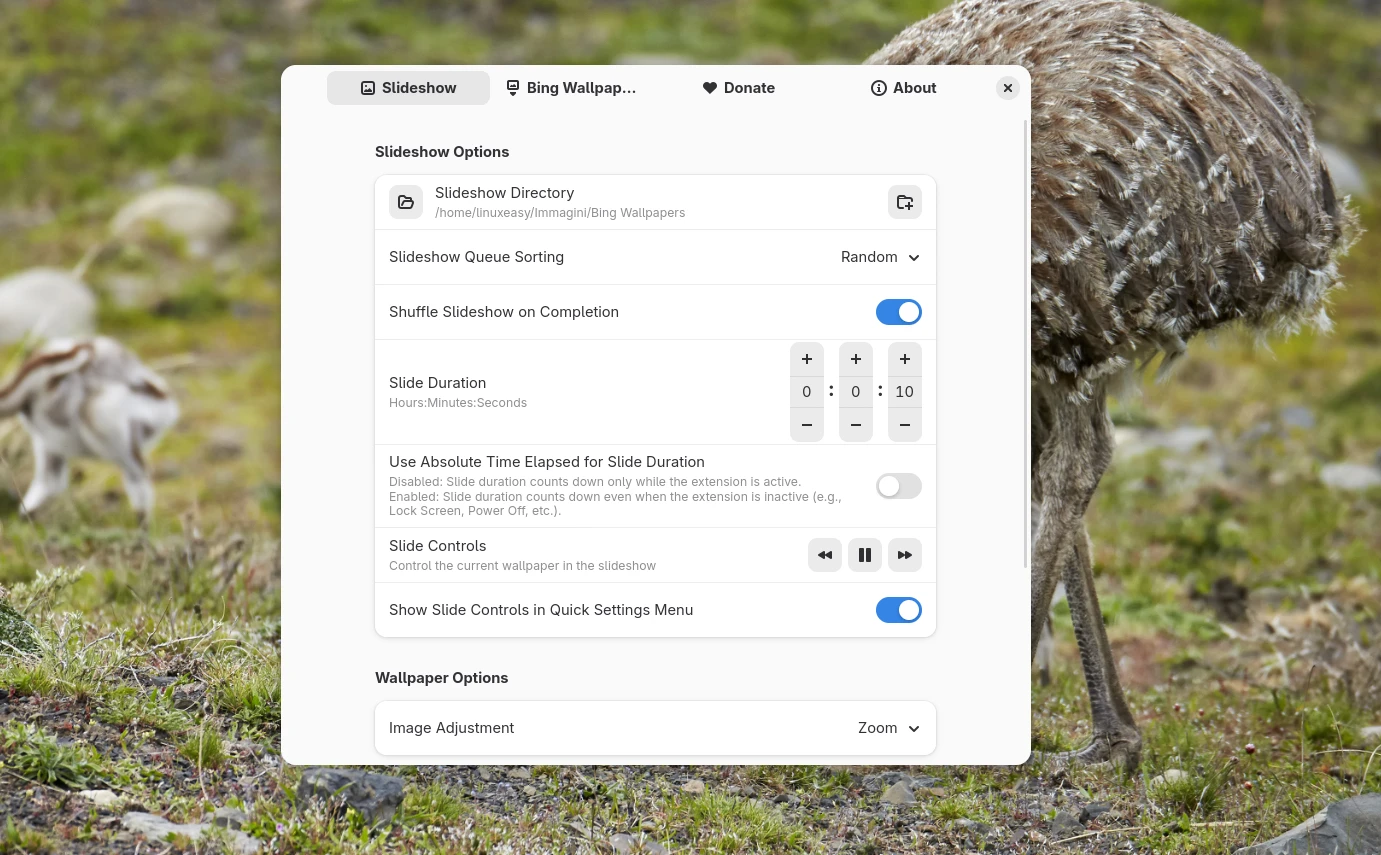The width and height of the screenshot is (1381, 855).
Task: Select the Slideshow tab
Action: [x=408, y=88]
